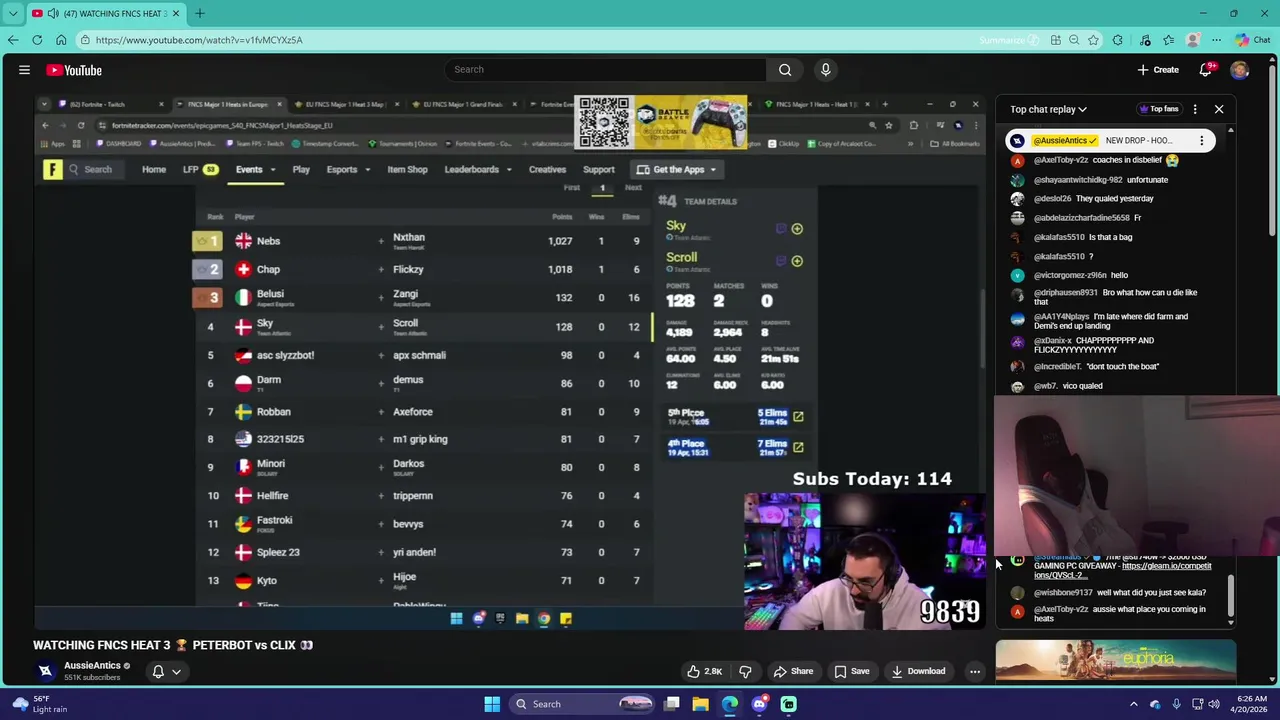
Task: Expand Creatives menu in Fortnite Tracker
Action: 547,169
